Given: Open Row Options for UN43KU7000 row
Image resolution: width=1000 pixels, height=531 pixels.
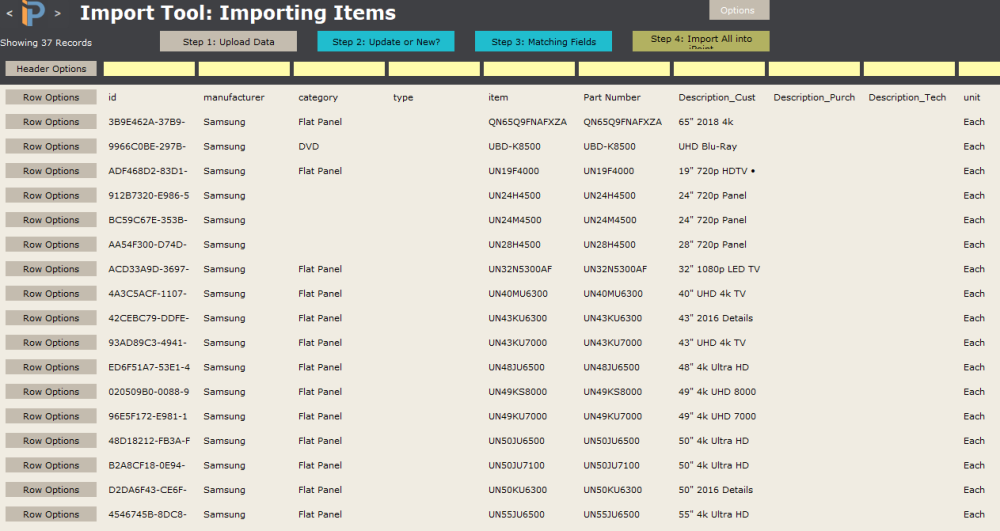Looking at the screenshot, I should click(x=51, y=342).
